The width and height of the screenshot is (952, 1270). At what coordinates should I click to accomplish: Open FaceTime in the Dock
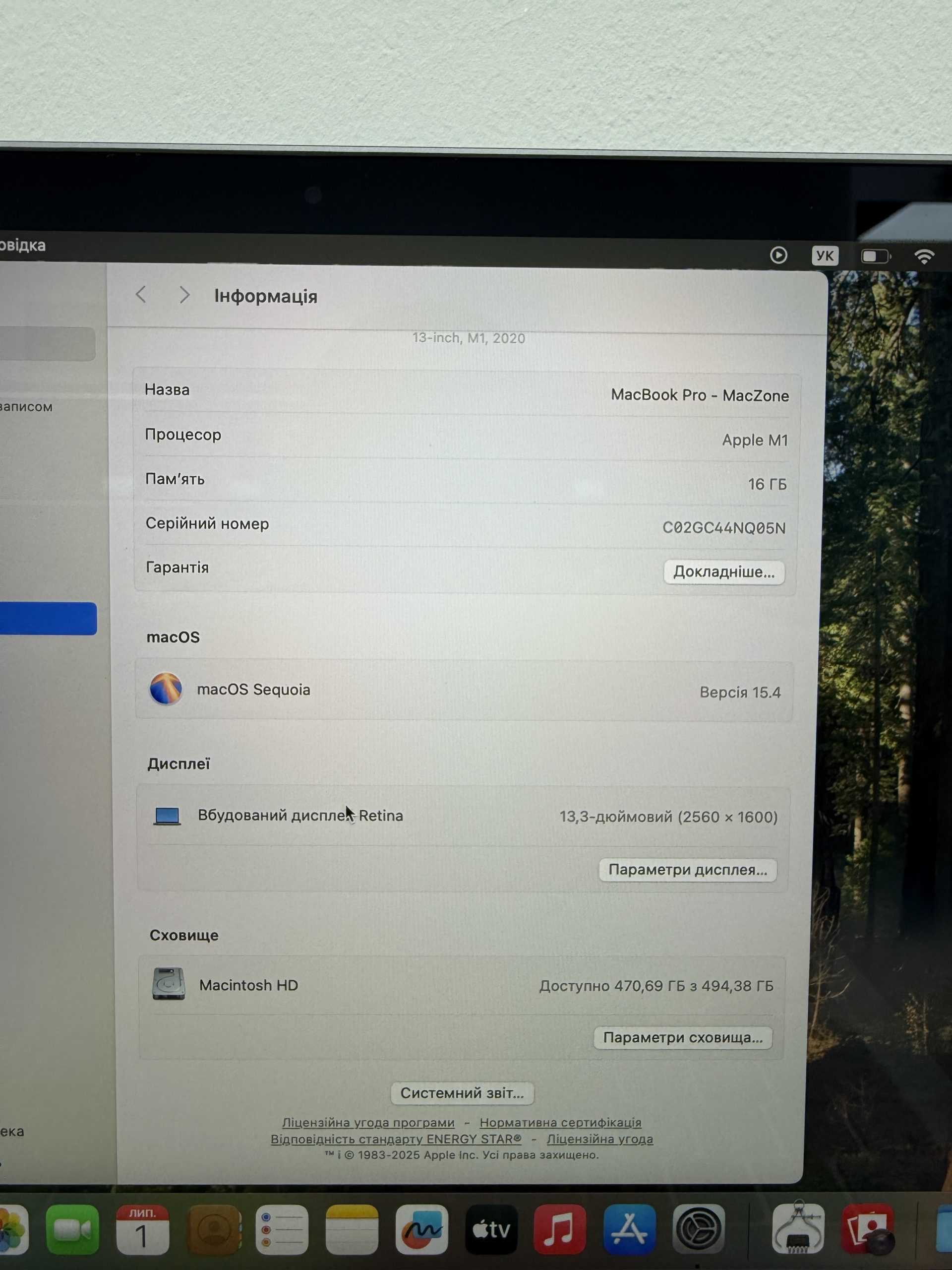72,1229
